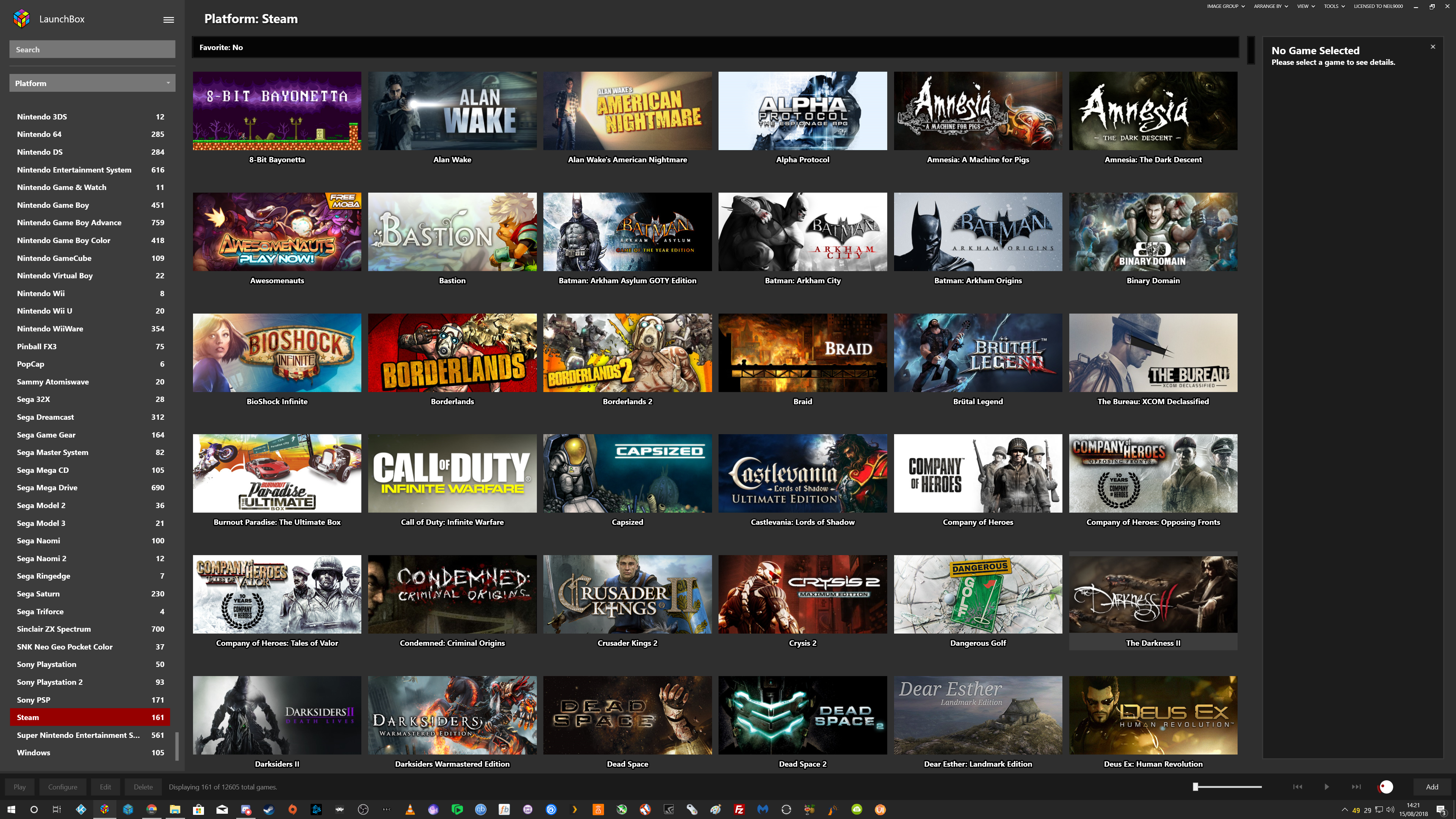Open the hamburger menu beside LaunchBox title
The image size is (1456, 819).
tap(168, 19)
